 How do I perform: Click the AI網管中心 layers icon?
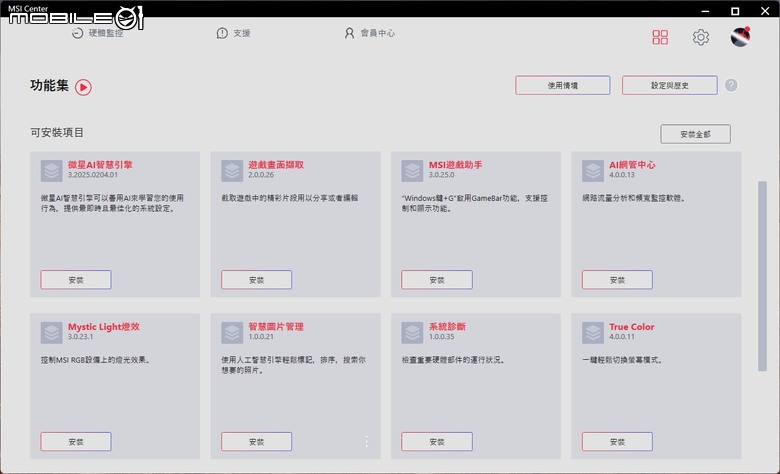pyautogui.click(x=593, y=171)
